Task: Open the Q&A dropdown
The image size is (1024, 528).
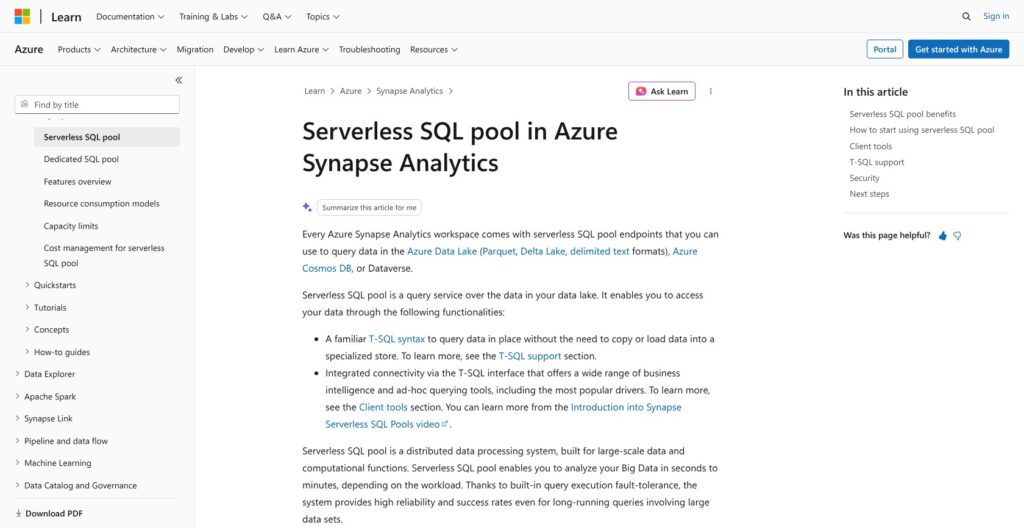Action: click(x=277, y=16)
